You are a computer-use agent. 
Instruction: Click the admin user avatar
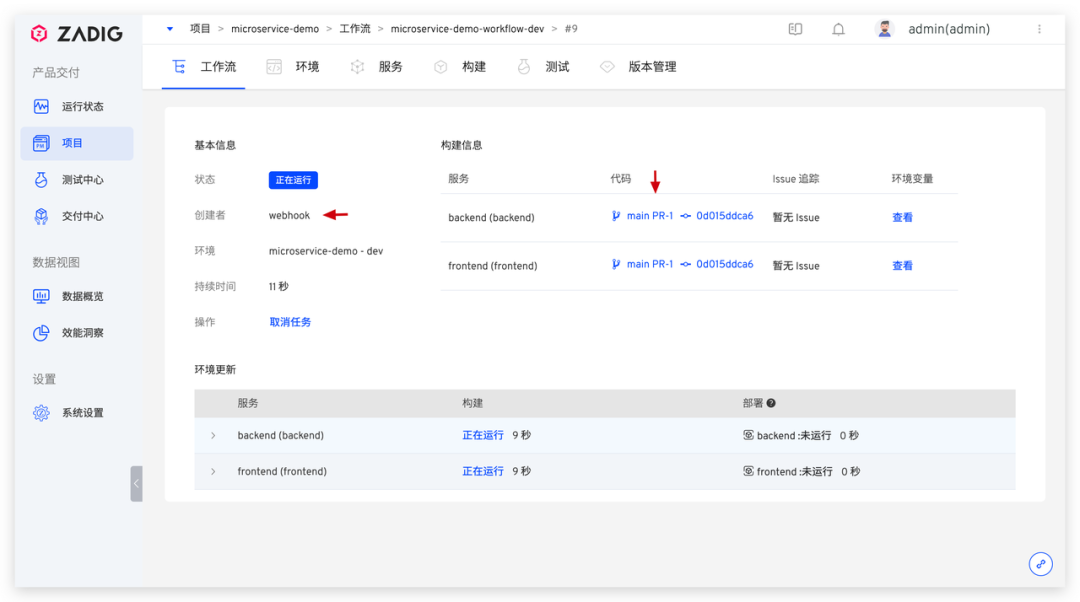point(884,29)
